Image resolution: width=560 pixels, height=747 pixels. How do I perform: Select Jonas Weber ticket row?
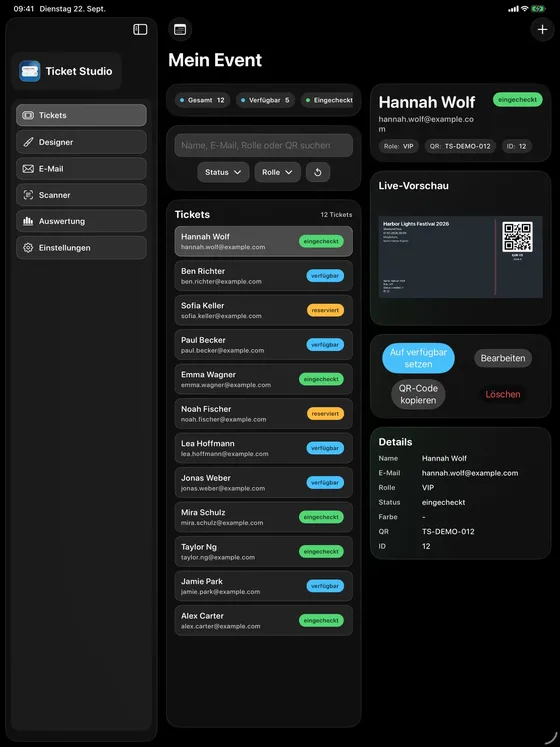[x=264, y=483]
